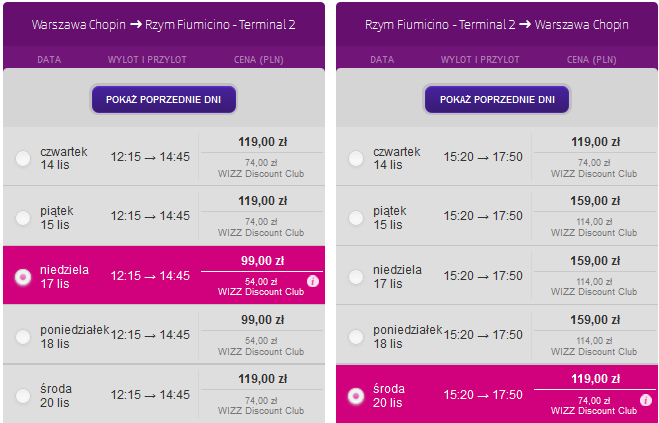The height and width of the screenshot is (423, 659).
Task: Show previous days for Warszawa to Rzym
Action: 163,100
